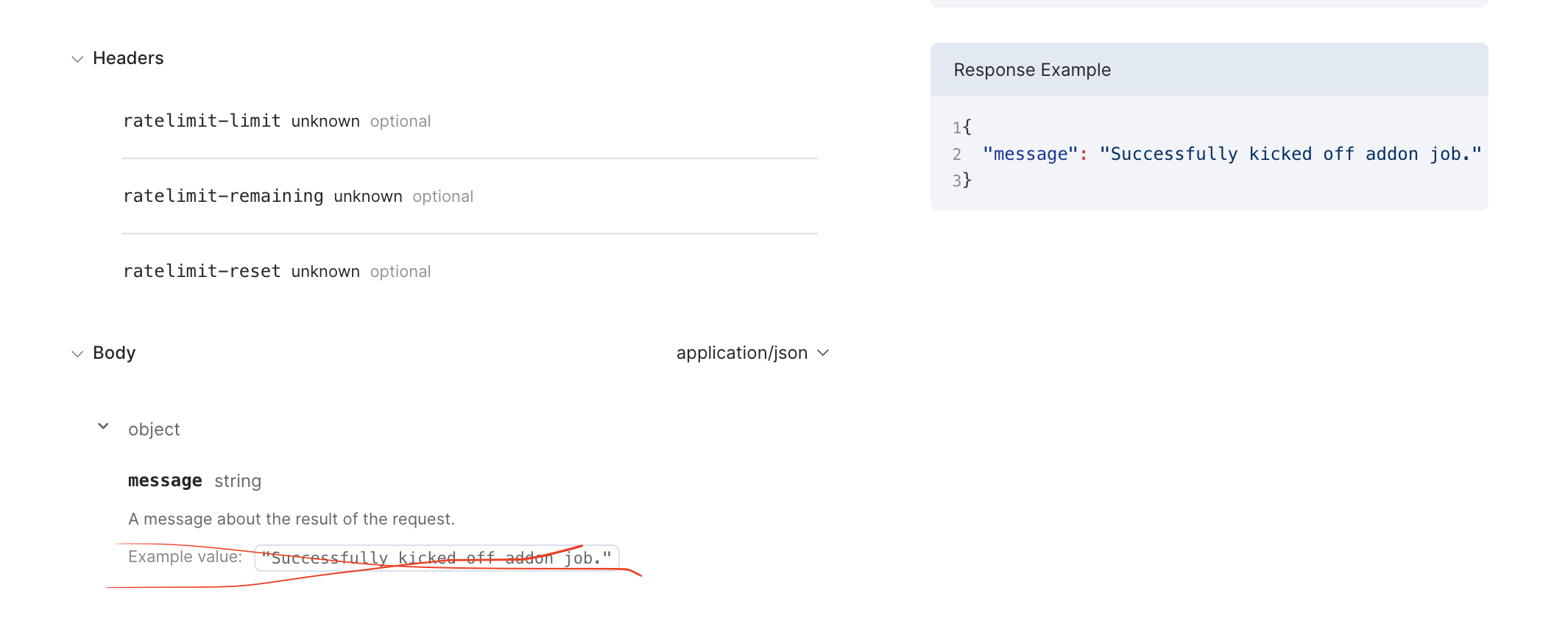
Task: Collapse the object schema chevron
Action: [104, 427]
